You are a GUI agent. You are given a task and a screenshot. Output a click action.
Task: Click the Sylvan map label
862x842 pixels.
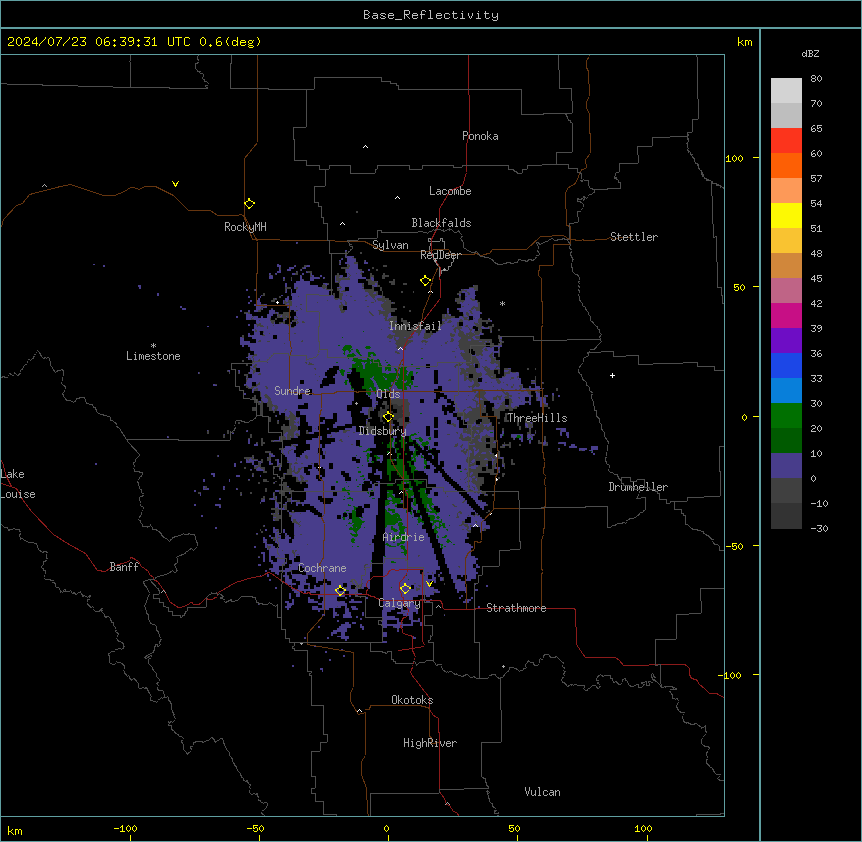coord(390,245)
